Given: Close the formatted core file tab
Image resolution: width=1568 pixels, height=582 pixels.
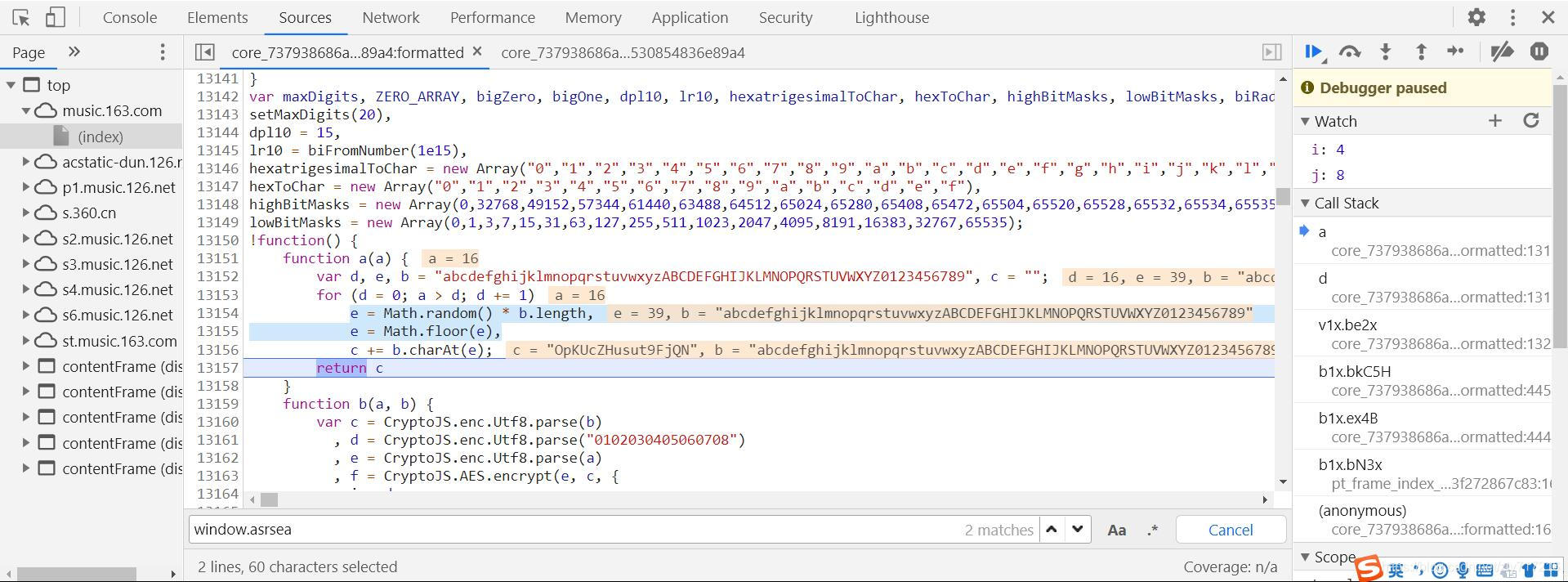Looking at the screenshot, I should tap(477, 51).
